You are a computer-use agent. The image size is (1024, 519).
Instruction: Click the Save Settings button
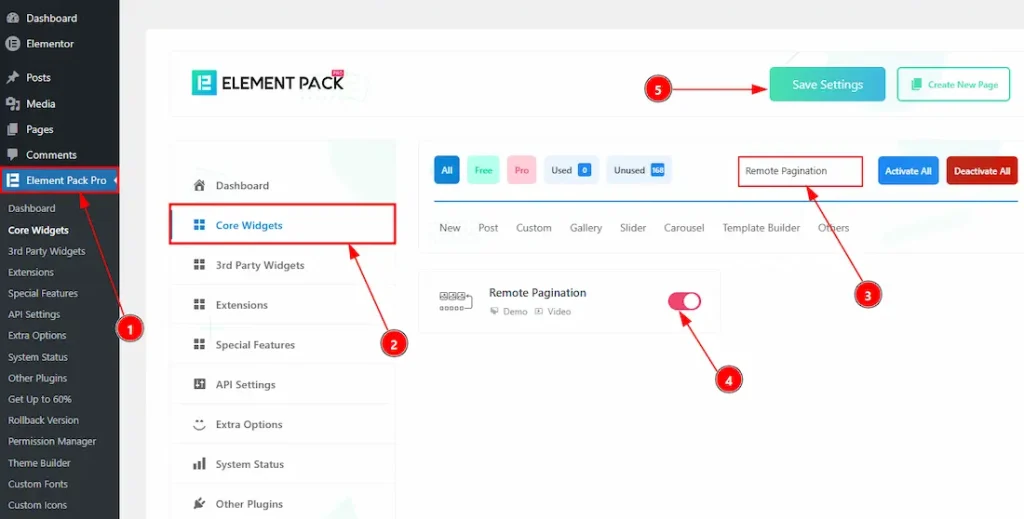[827, 84]
